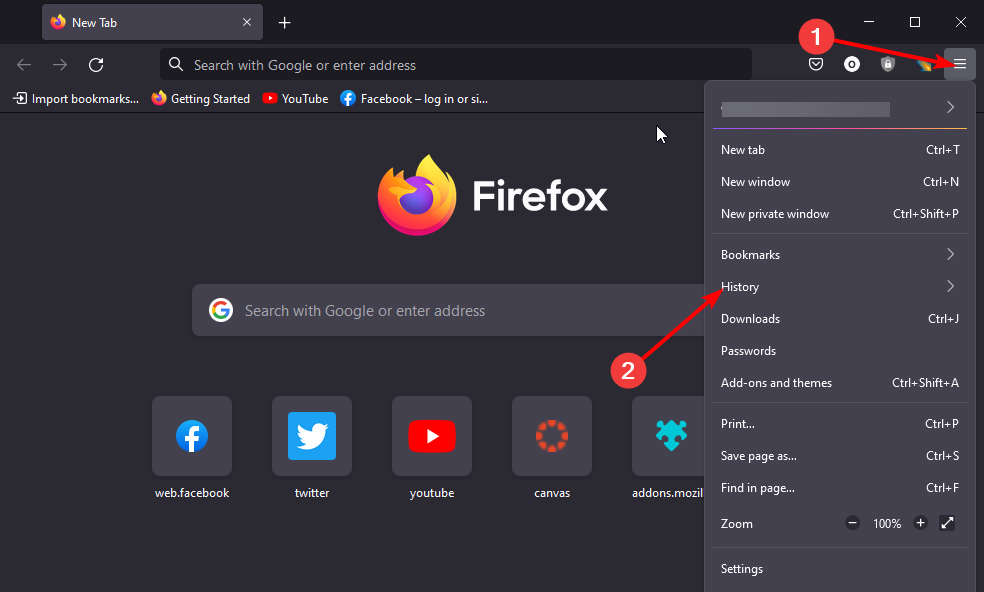
Task: Open a new tab with plus button
Action: 284,23
